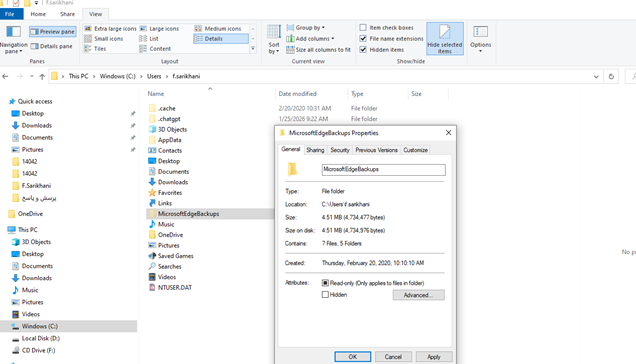Select Extra large icons layout
Image resolution: width=636 pixels, height=364 pixels.
(110, 28)
